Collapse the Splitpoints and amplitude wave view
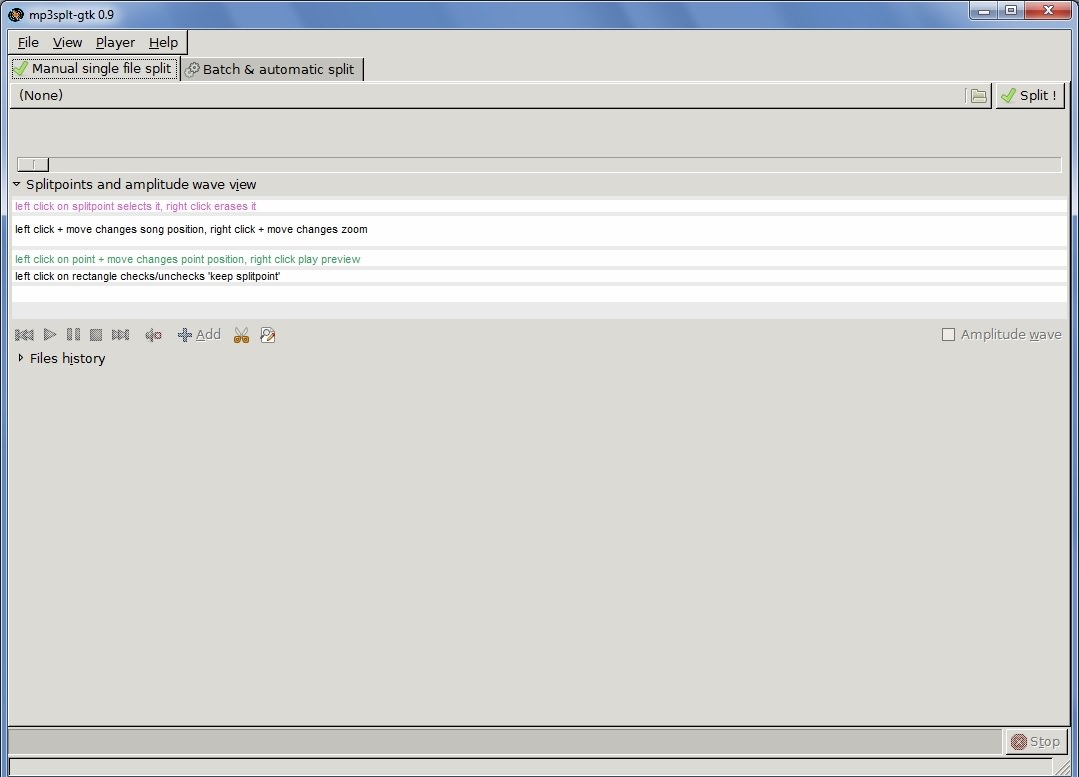This screenshot has width=1079, height=777. [16, 184]
